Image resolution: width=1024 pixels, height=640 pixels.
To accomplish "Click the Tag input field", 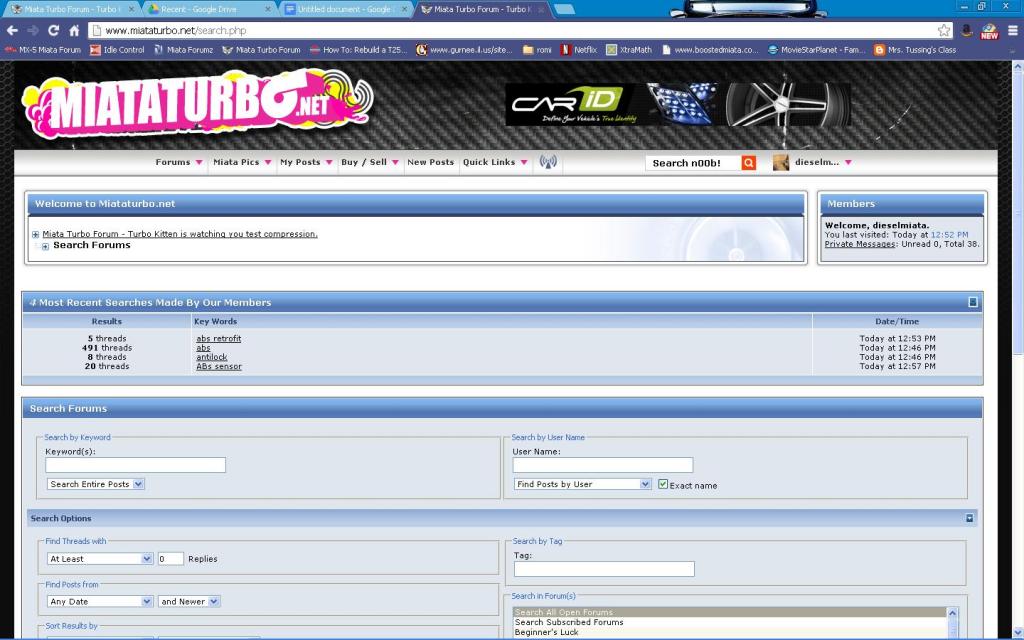I will pyautogui.click(x=604, y=569).
